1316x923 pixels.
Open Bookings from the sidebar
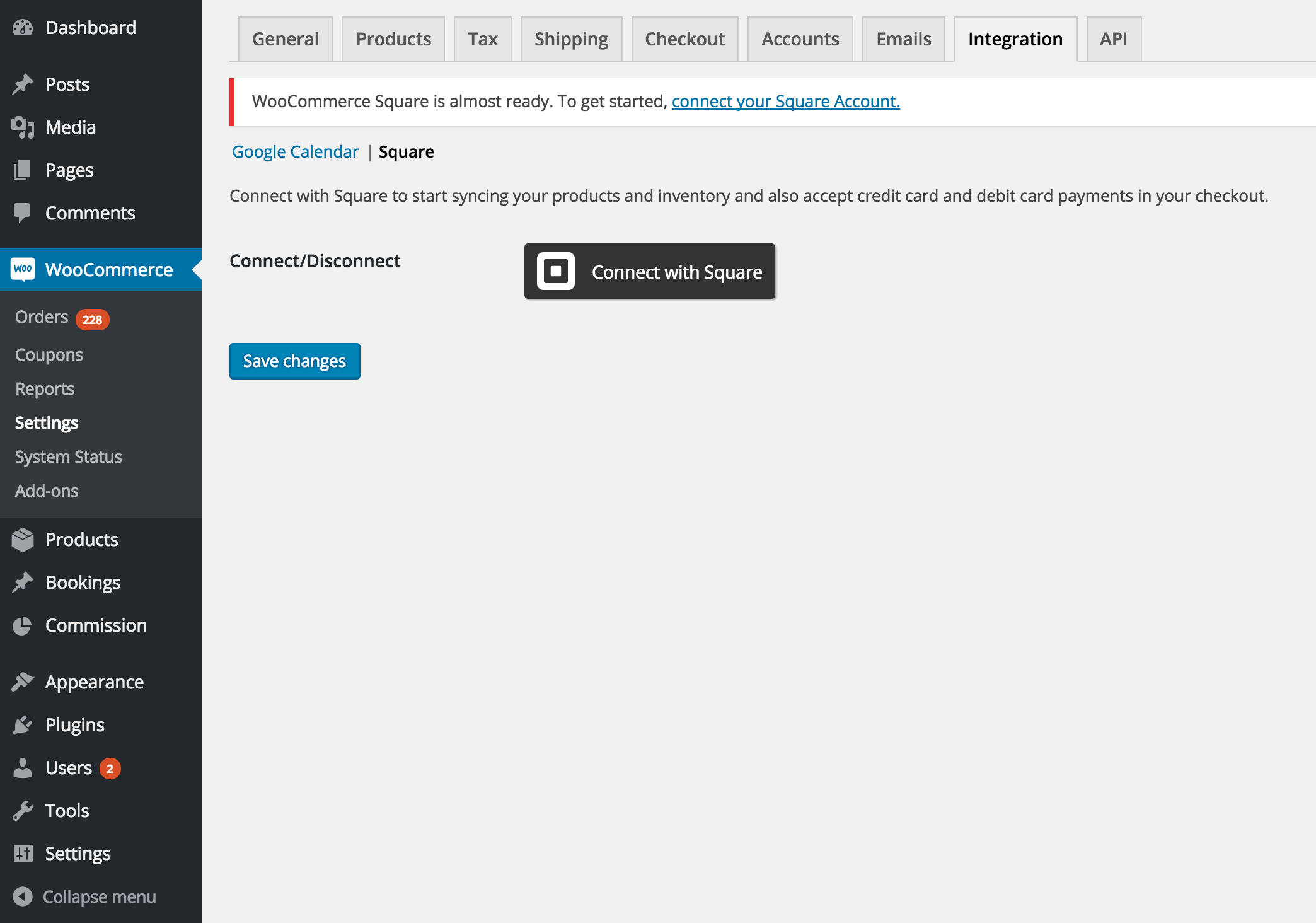(x=83, y=582)
